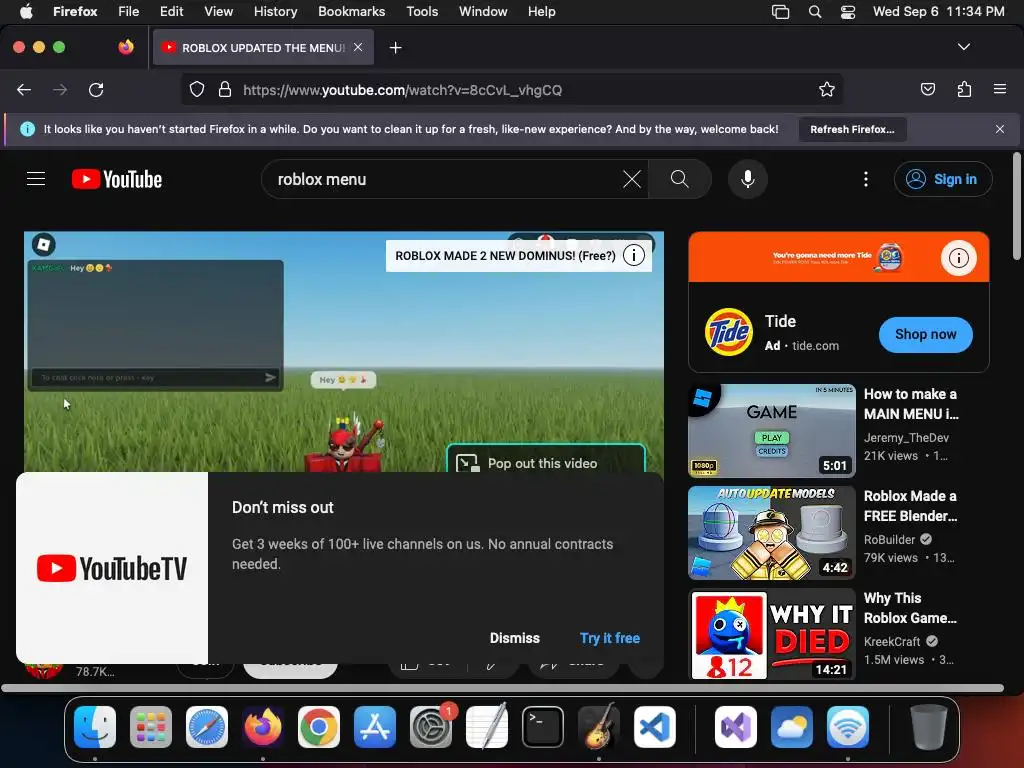This screenshot has height=768, width=1024.
Task: Open macOS Control Center in menu bar
Action: (x=848, y=12)
